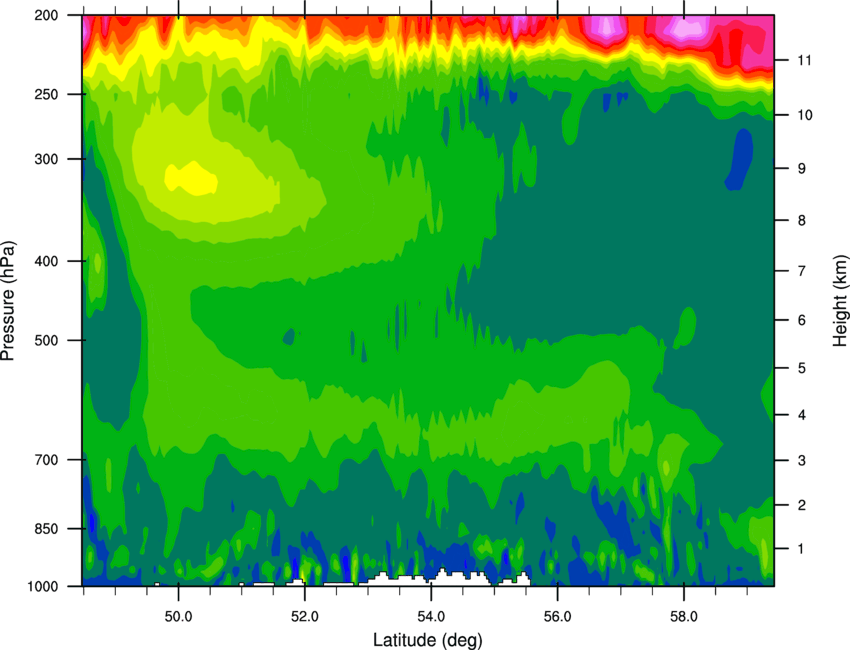Click the 400 pressure axis label

46,261
